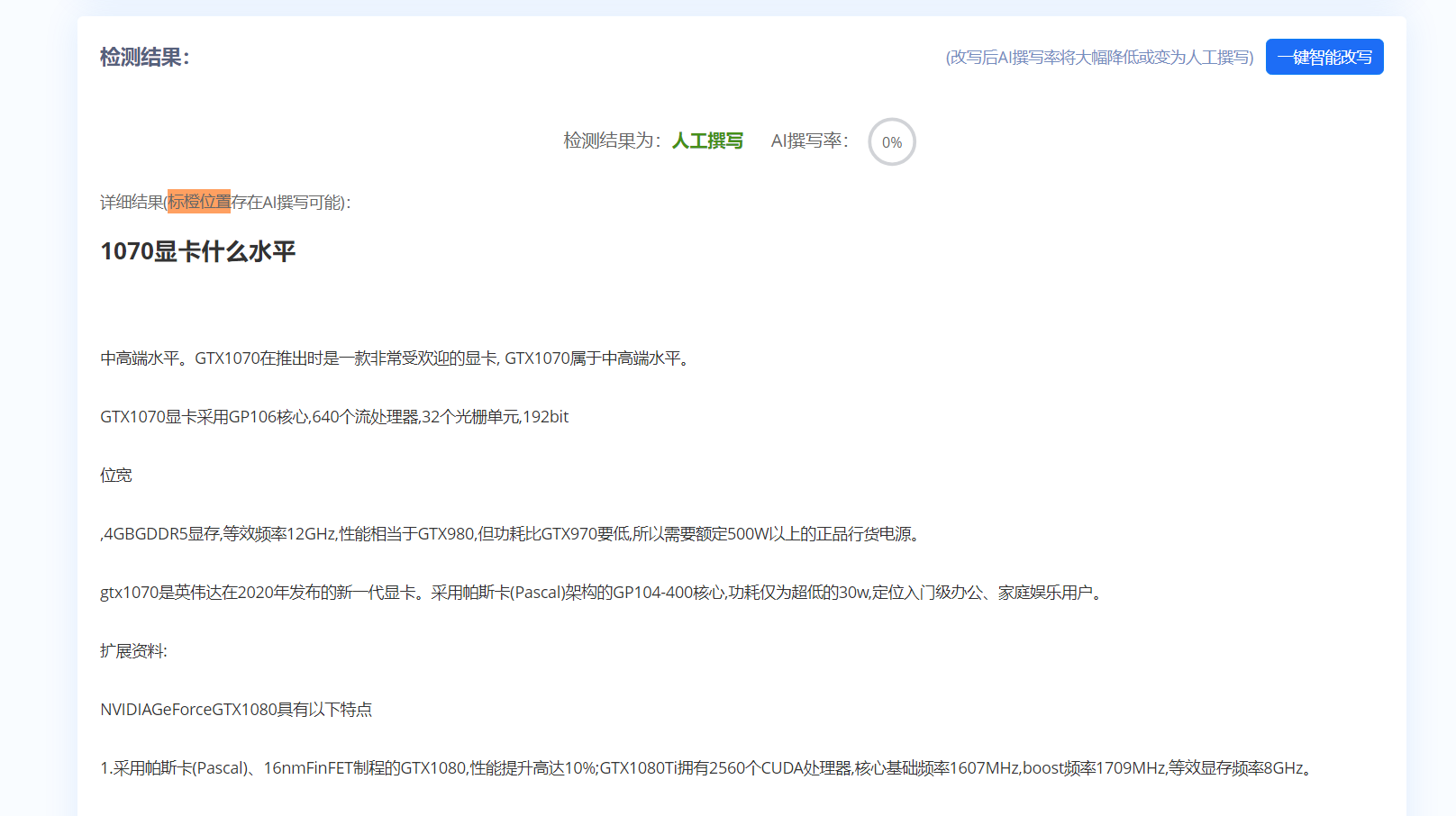Click the green 人工撰写 result text
Viewport: 1456px width, 816px height.
click(x=707, y=141)
